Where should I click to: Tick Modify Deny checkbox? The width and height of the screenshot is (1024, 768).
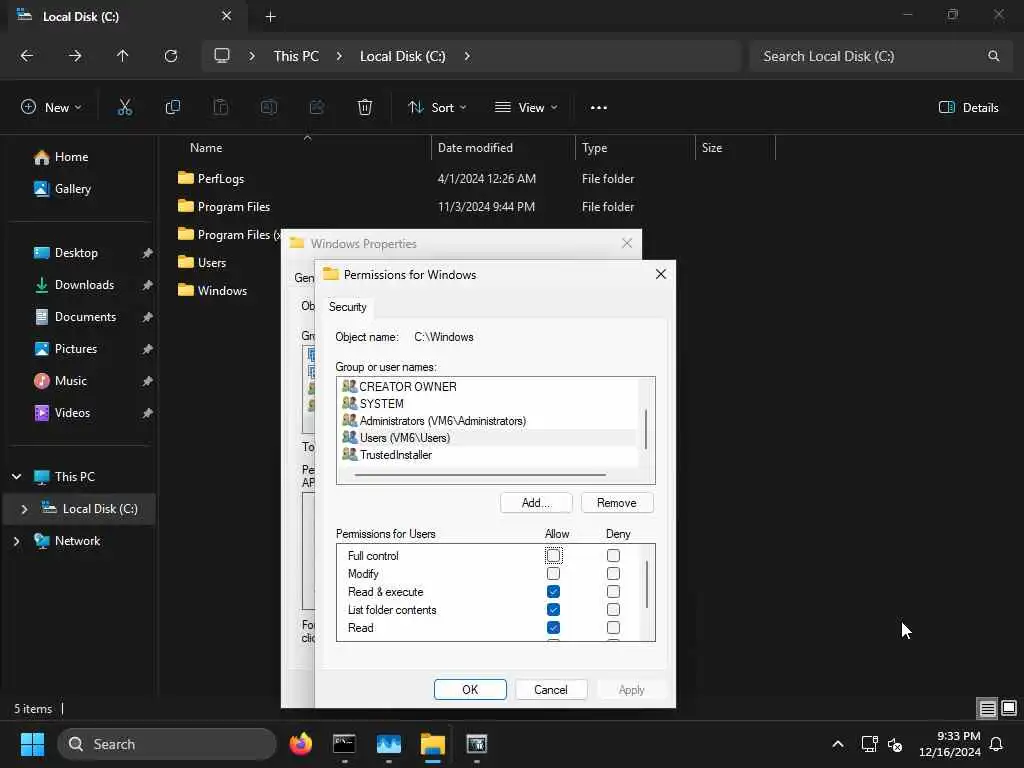click(613, 573)
